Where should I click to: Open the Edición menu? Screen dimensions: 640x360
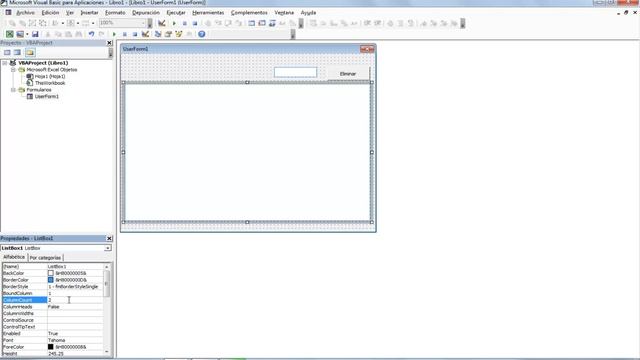click(x=51, y=13)
